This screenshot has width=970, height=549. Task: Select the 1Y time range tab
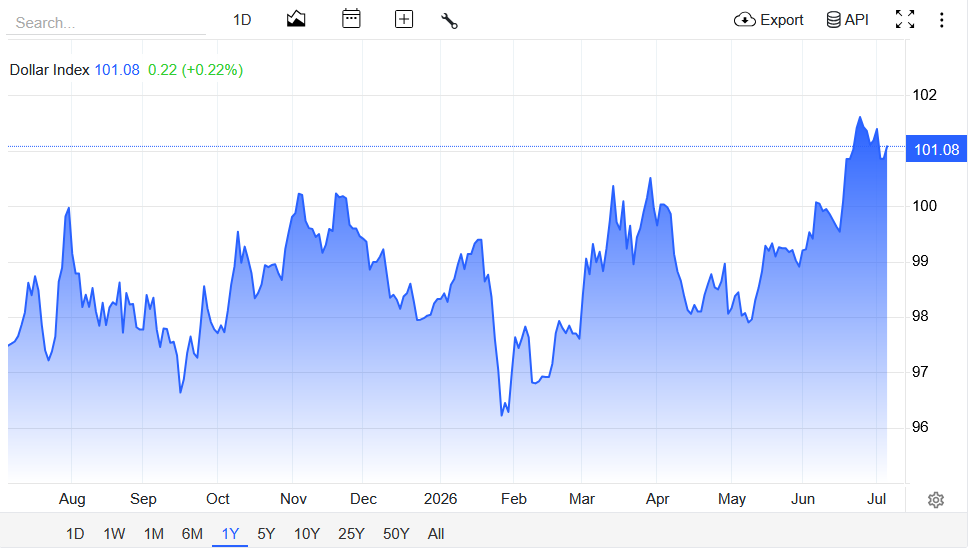pos(230,534)
